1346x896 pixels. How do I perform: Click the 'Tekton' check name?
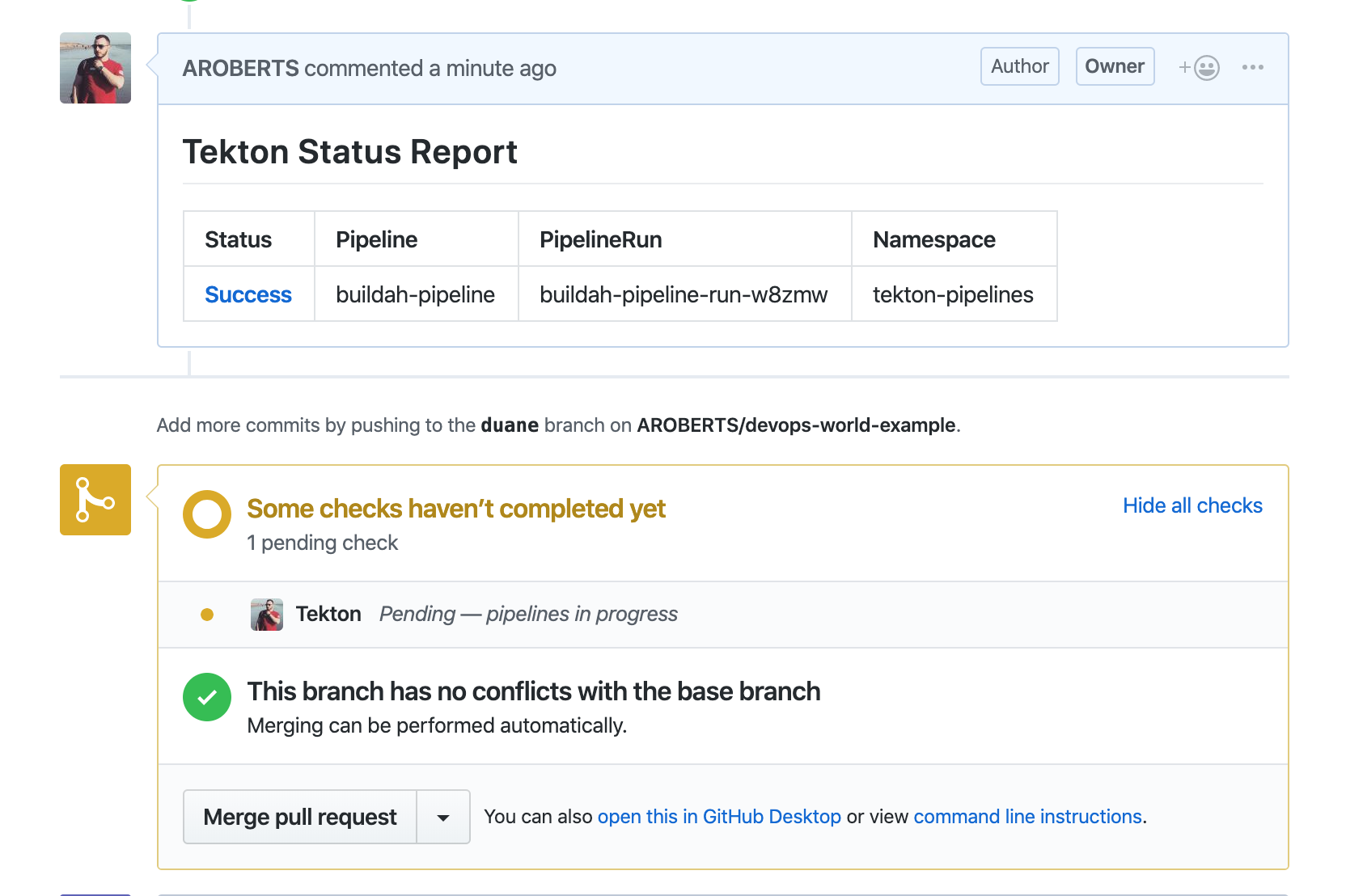click(328, 614)
